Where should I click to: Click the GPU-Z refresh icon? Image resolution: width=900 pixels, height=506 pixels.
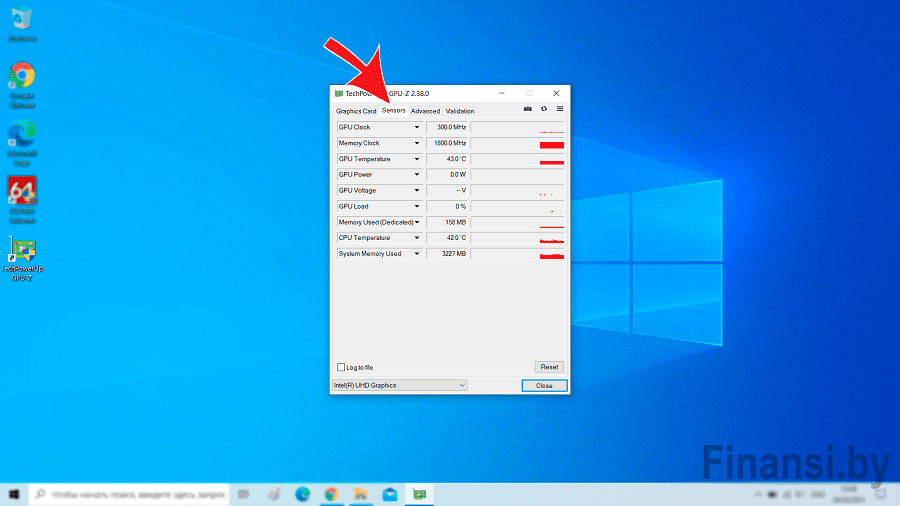point(544,109)
